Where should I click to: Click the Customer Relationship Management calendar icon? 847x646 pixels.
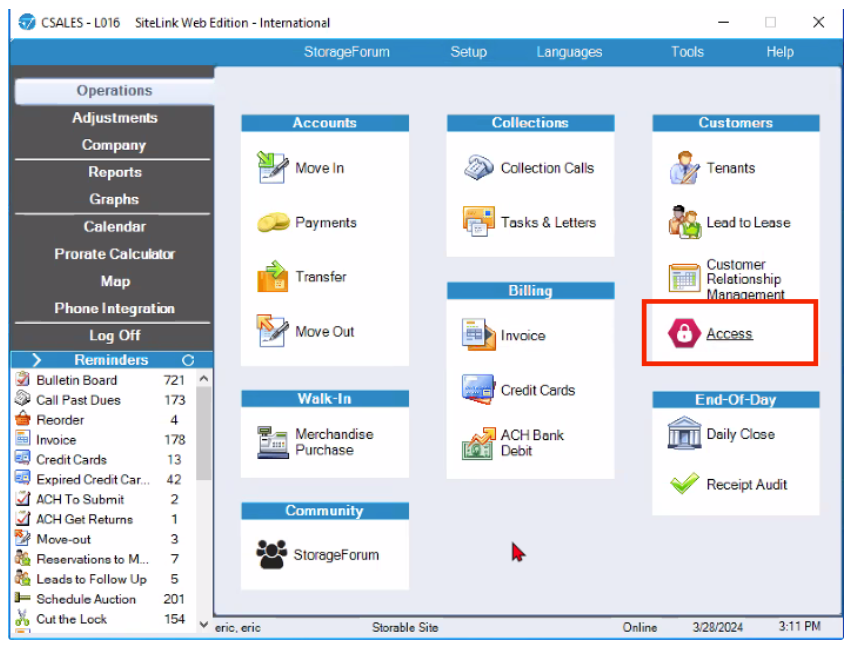(x=684, y=278)
